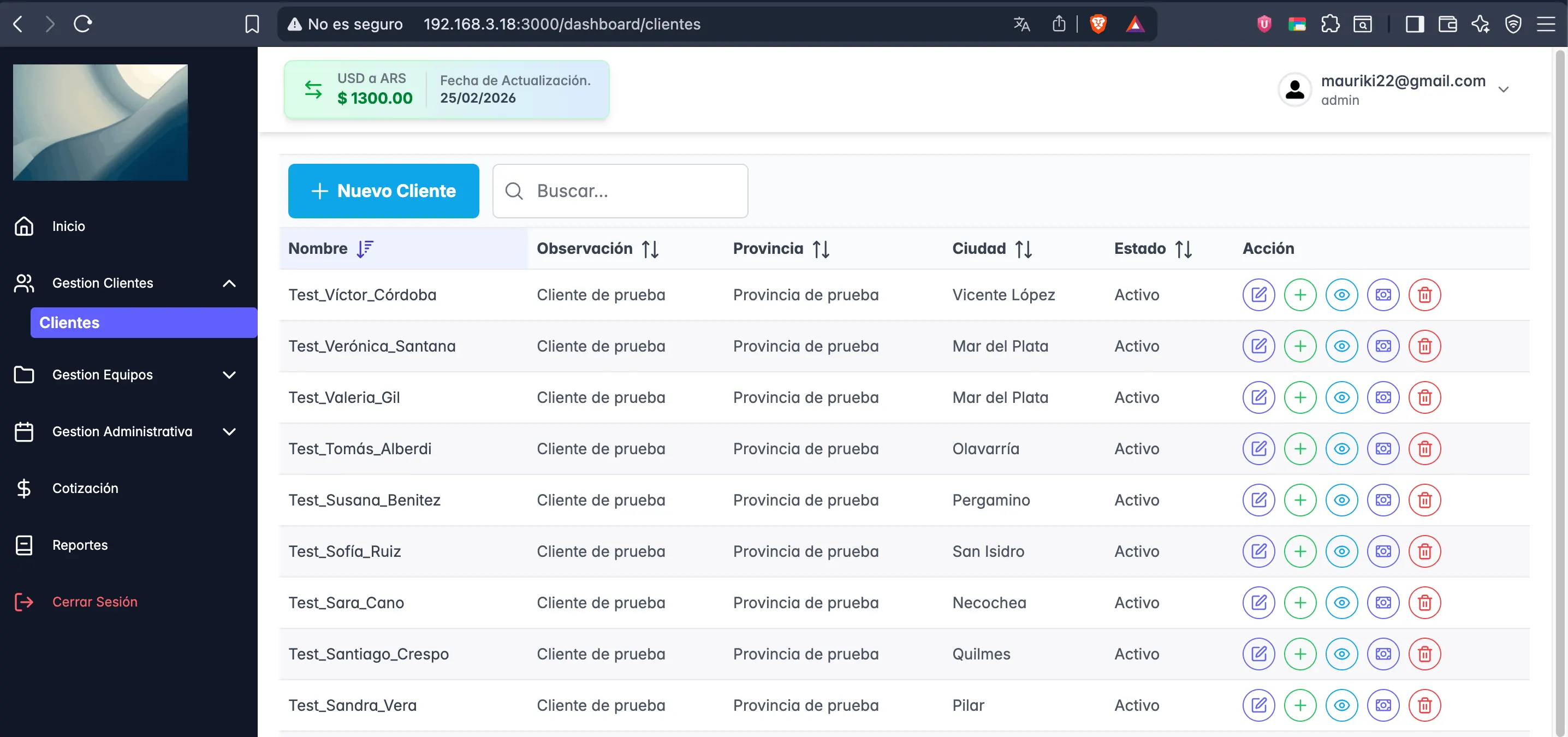
Task: Click the user avatar icon
Action: point(1294,90)
